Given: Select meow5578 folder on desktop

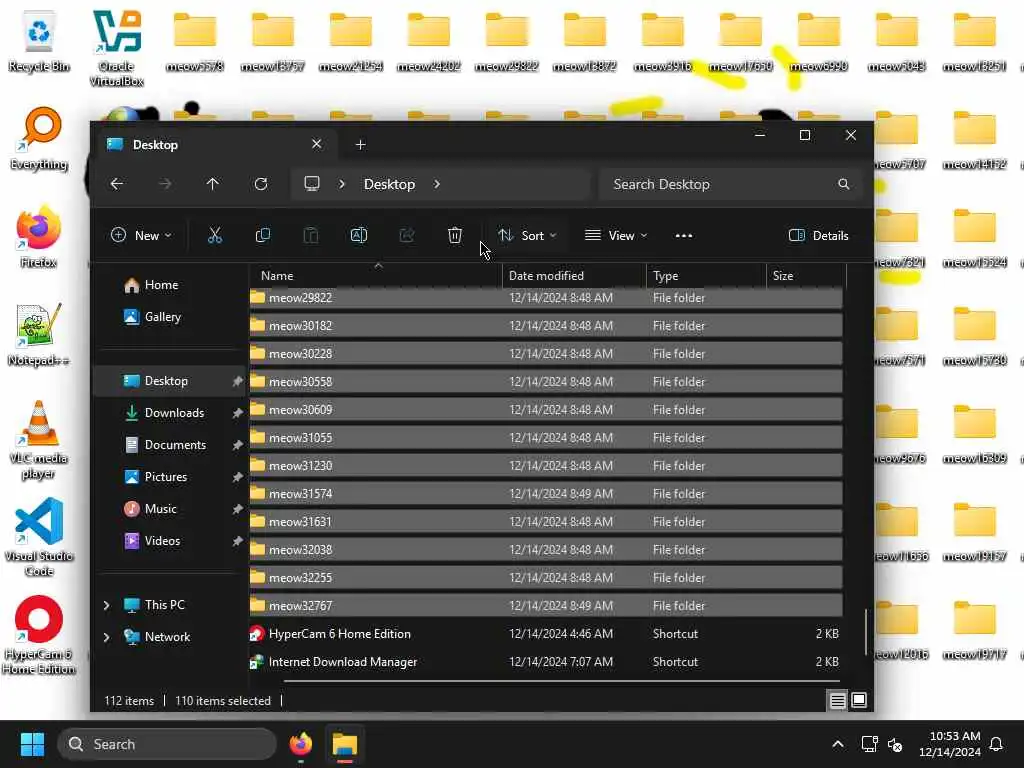Looking at the screenshot, I should (195, 42).
